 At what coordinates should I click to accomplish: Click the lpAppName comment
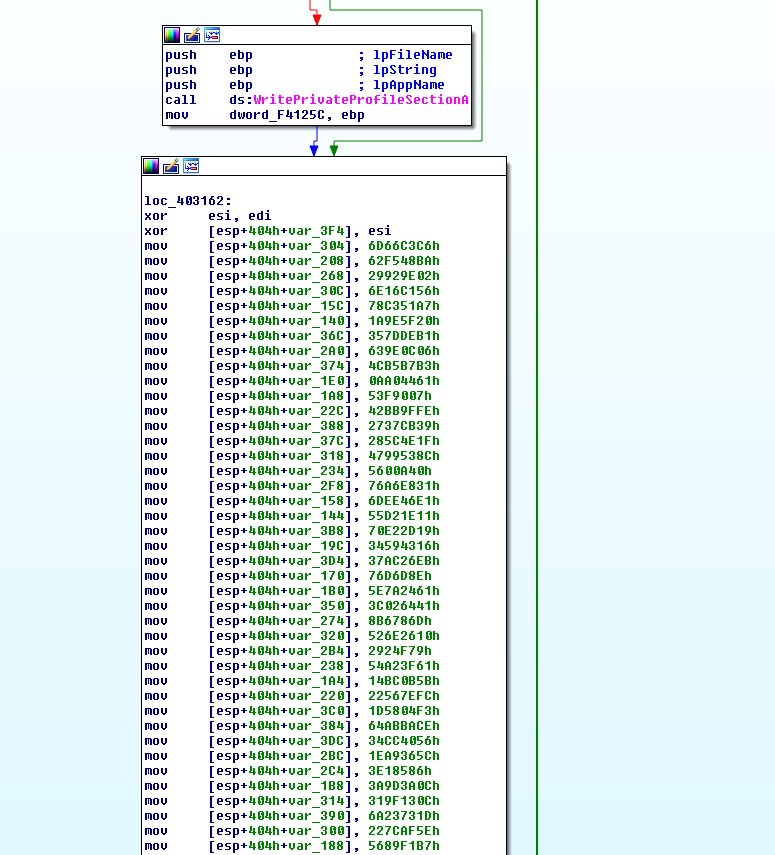[408, 85]
